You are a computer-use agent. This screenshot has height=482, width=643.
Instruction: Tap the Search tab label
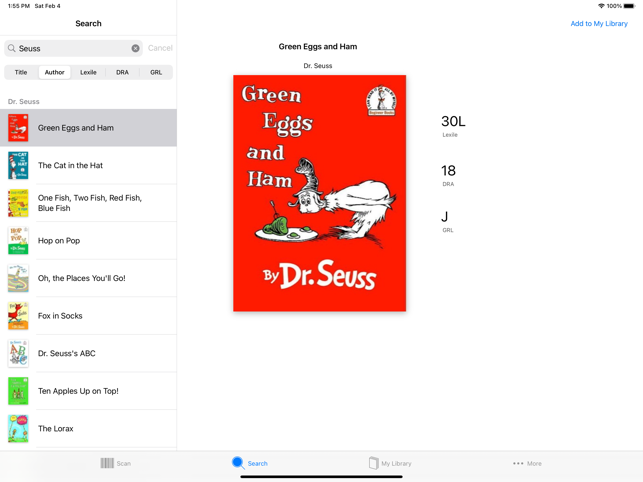click(x=258, y=464)
